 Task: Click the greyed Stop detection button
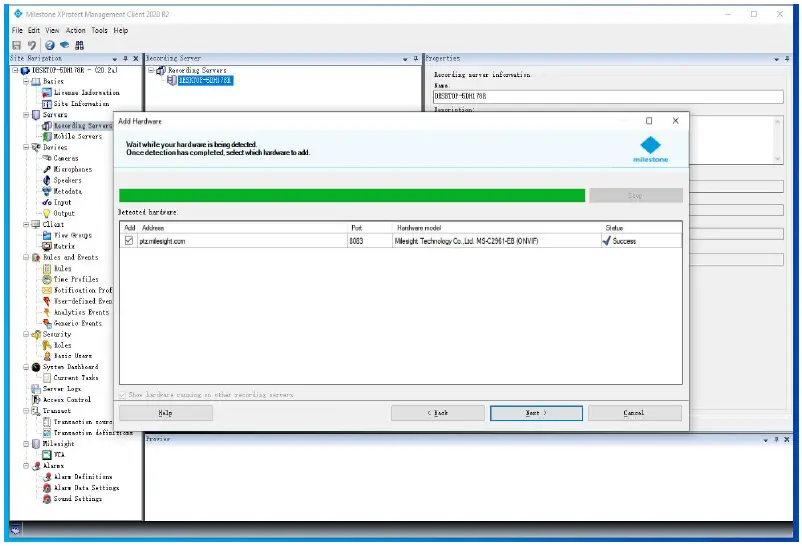[636, 195]
